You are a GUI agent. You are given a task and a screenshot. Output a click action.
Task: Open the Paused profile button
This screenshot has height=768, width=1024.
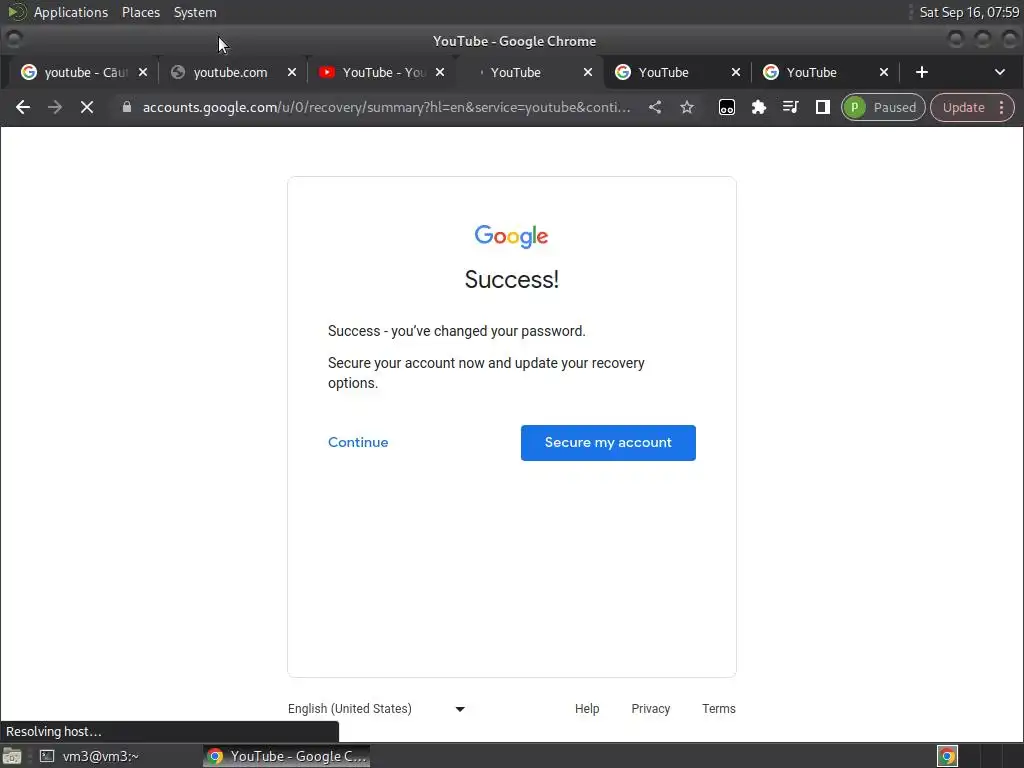883,107
